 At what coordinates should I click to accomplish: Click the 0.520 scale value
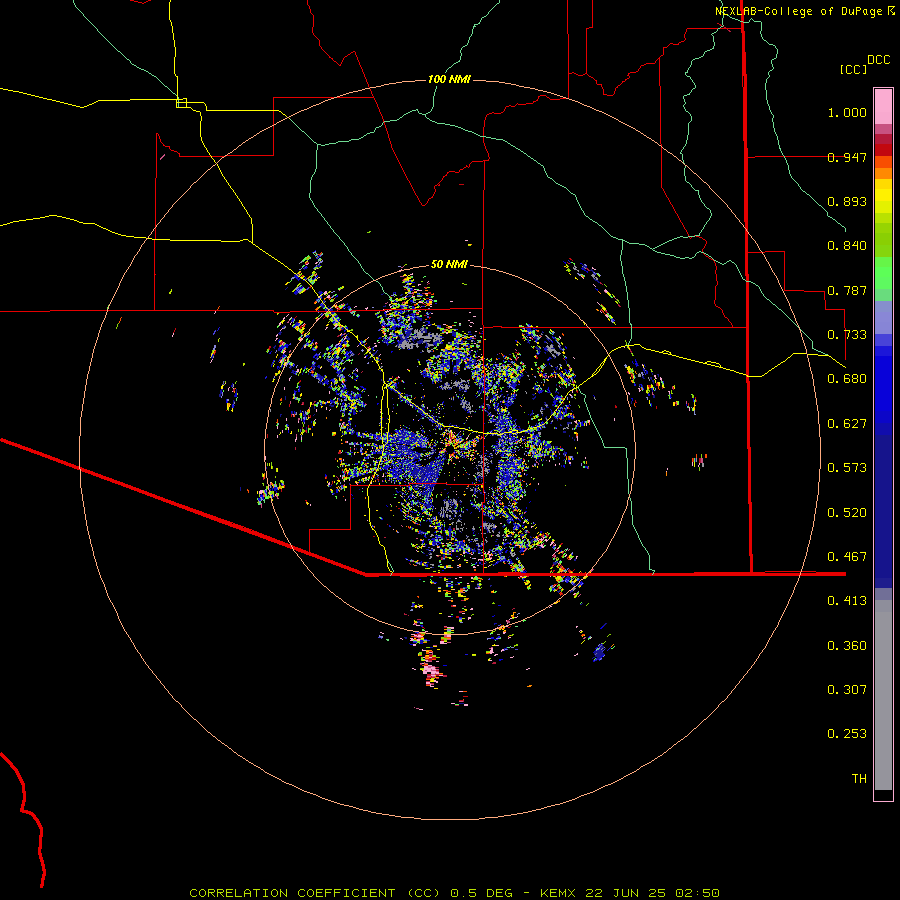coord(847,513)
